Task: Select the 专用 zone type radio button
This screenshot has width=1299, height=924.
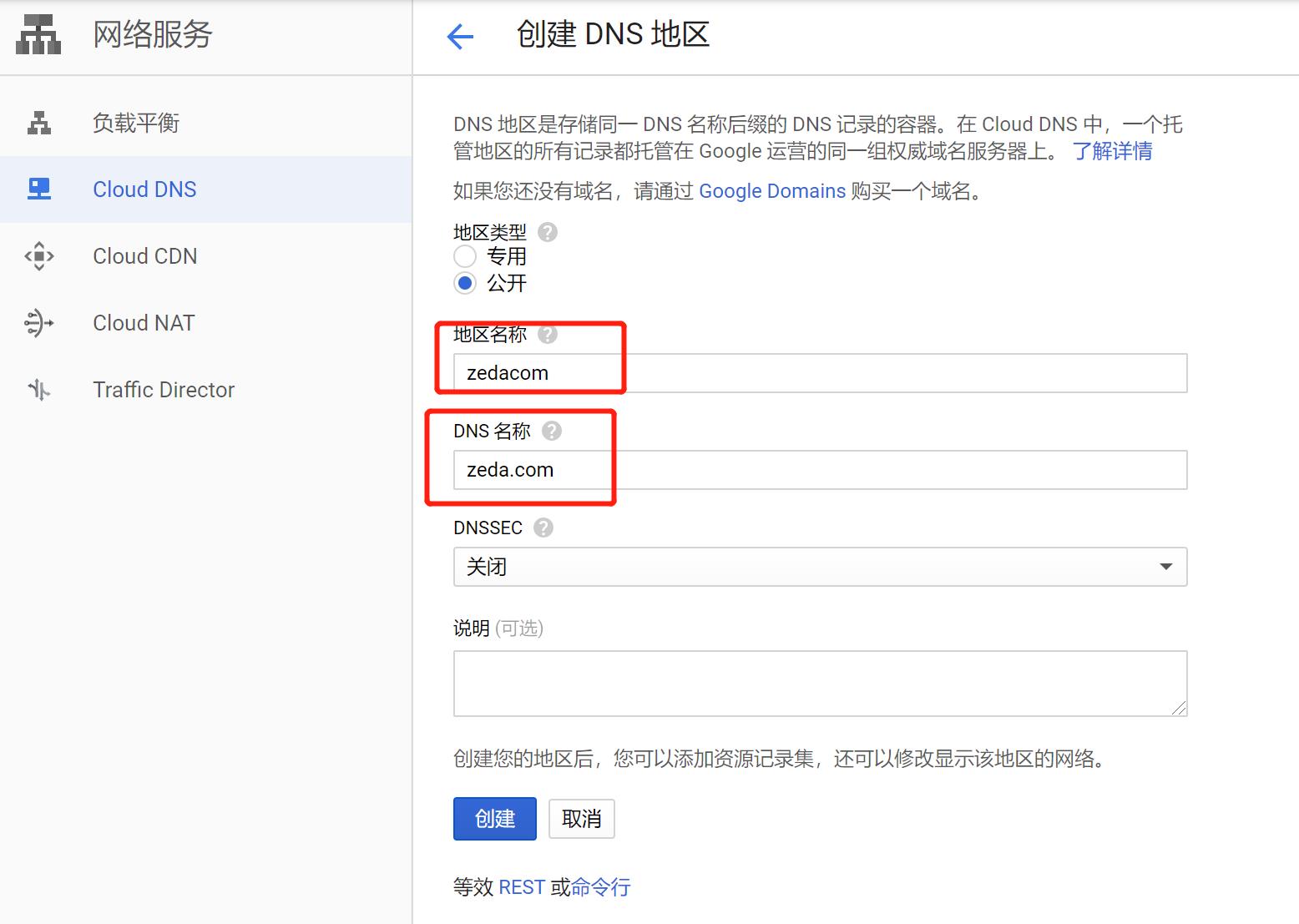Action: pyautogui.click(x=465, y=256)
